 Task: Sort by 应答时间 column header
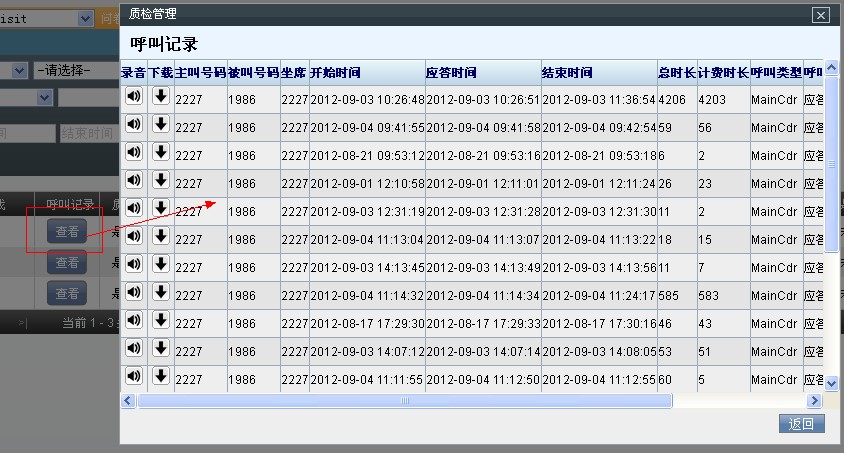(483, 73)
